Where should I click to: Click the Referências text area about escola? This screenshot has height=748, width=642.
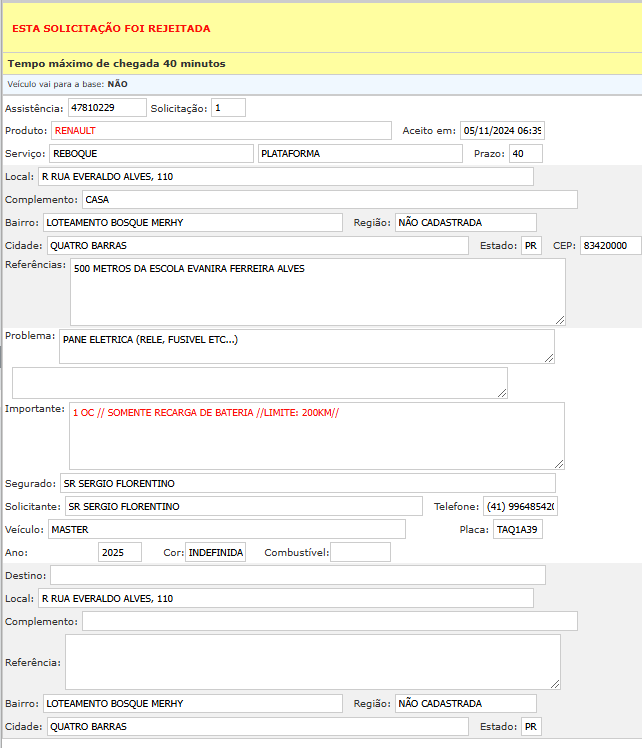coord(317,291)
